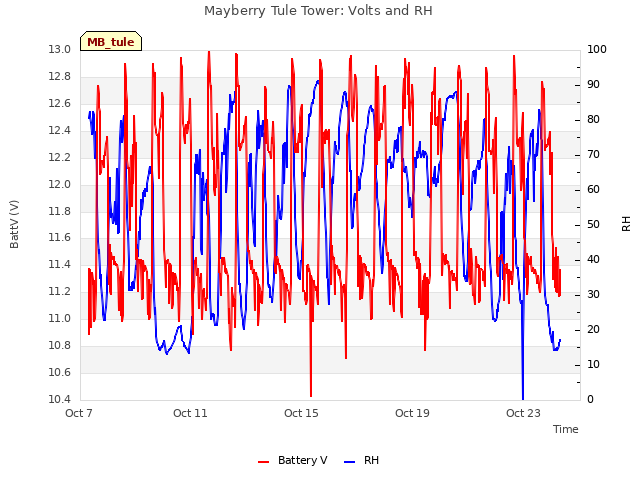Click the 80 RH tick label
Viewport: 640px width, 480px height.
[x=593, y=120]
